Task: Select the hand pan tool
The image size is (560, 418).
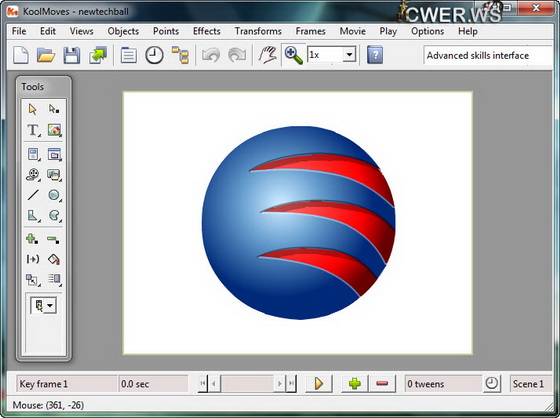Action: (267, 55)
